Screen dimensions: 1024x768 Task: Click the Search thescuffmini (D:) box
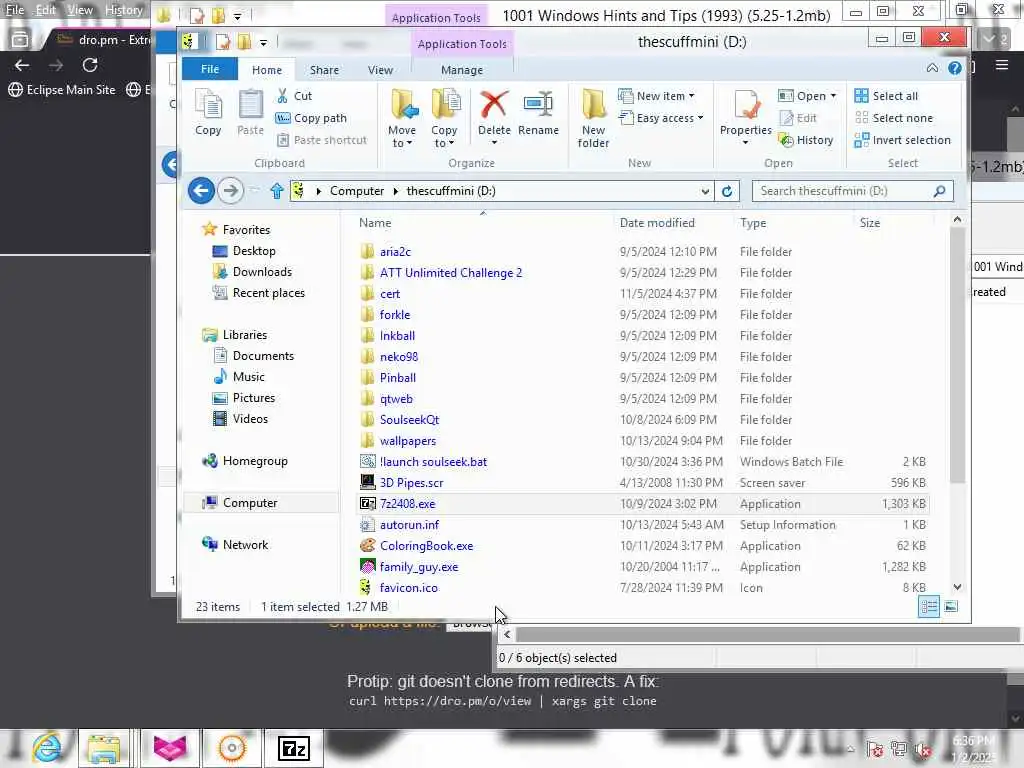click(852, 191)
